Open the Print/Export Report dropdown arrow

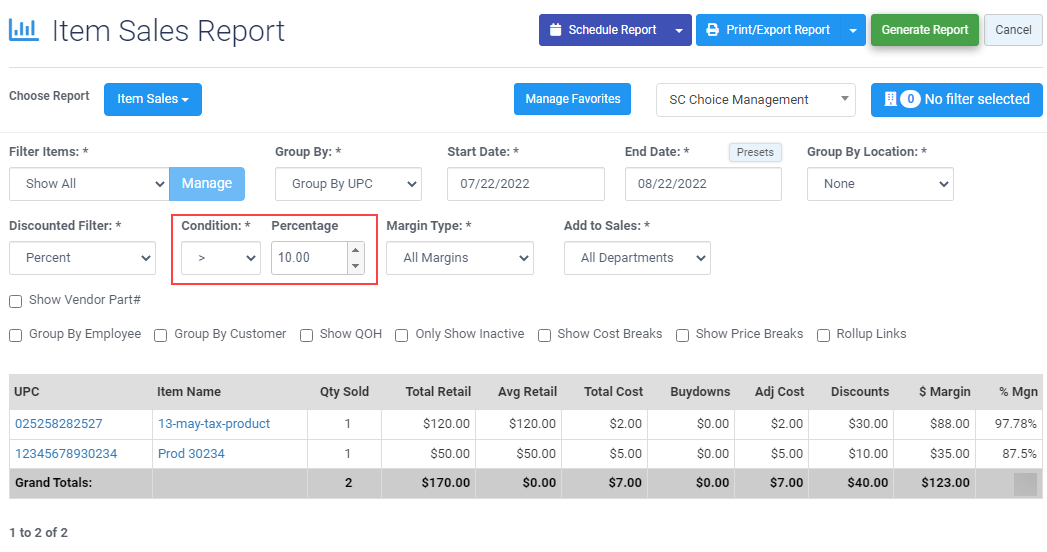pyautogui.click(x=853, y=30)
